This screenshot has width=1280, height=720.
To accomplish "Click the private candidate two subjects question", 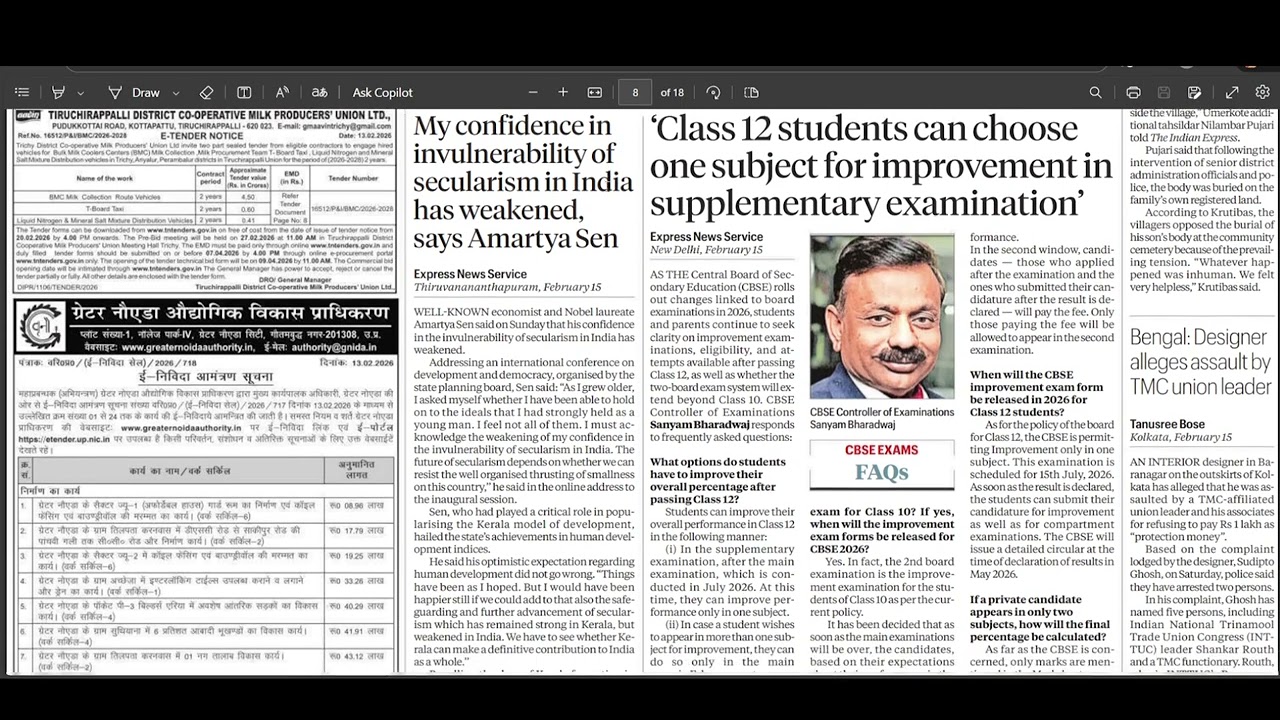I will click(1040, 619).
